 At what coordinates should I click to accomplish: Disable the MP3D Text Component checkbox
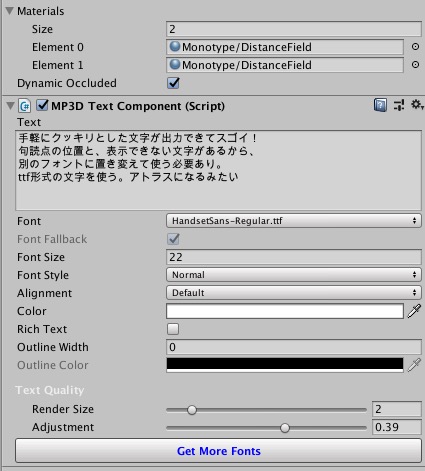tap(42, 105)
